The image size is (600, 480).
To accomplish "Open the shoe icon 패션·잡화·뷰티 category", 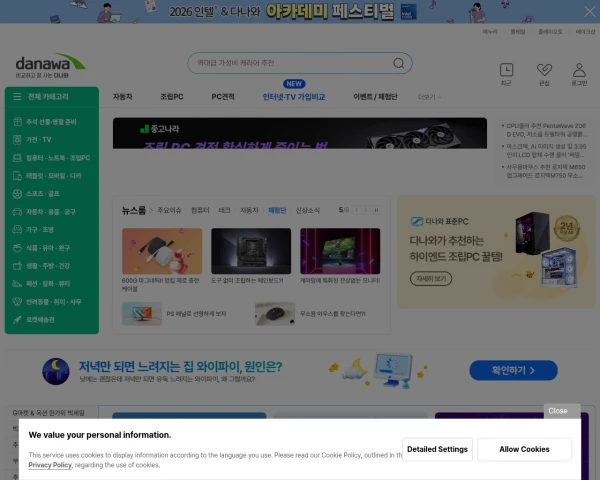I will coord(17,284).
